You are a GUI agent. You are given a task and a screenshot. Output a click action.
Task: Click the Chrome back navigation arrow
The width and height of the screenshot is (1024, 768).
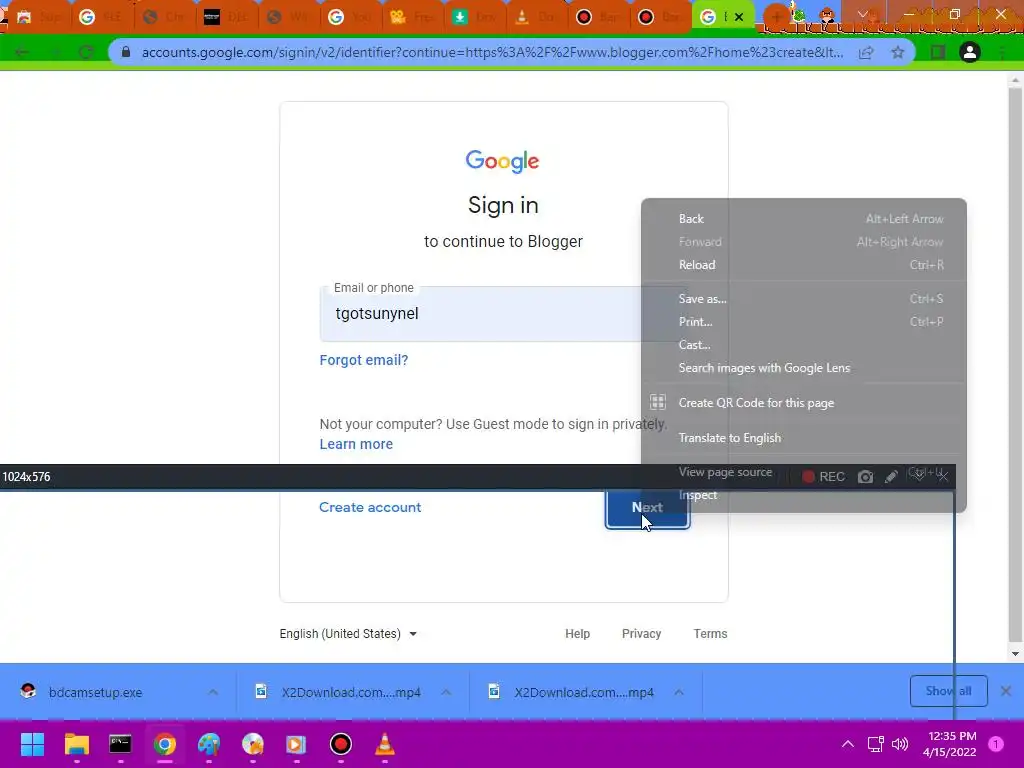pyautogui.click(x=22, y=52)
